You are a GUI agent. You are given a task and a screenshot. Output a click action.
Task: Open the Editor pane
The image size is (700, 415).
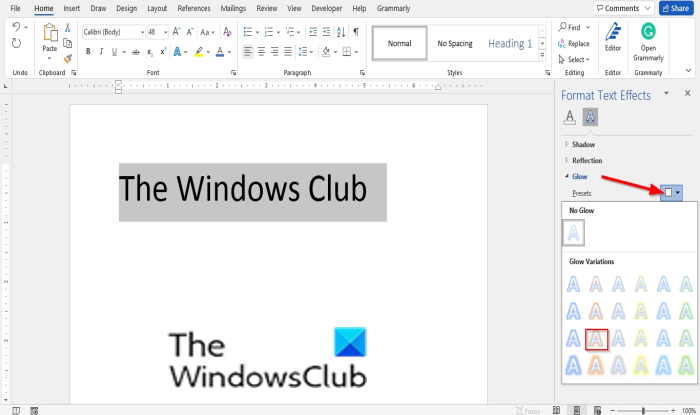pos(613,37)
